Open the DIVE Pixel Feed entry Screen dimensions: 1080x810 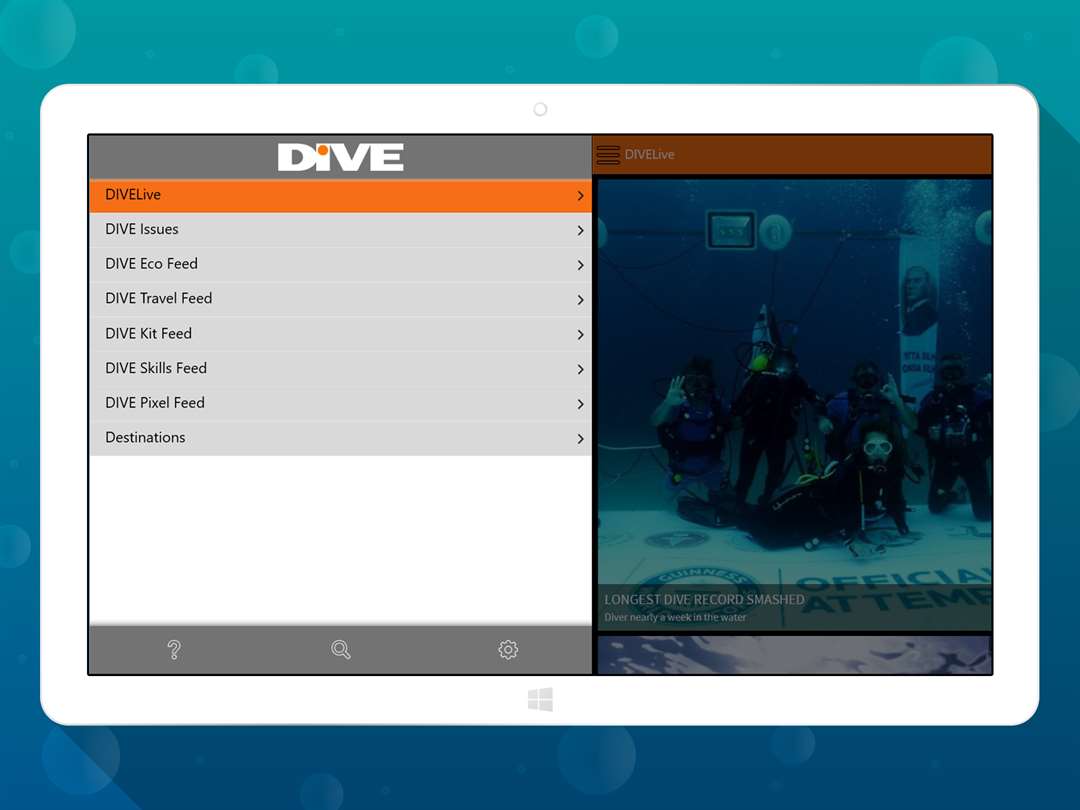[x=340, y=403]
